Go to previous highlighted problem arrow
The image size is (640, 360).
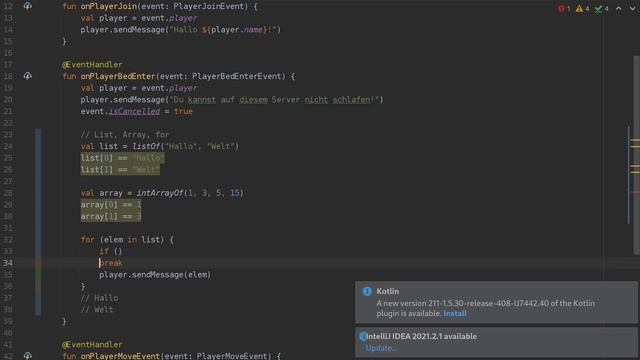click(619, 9)
